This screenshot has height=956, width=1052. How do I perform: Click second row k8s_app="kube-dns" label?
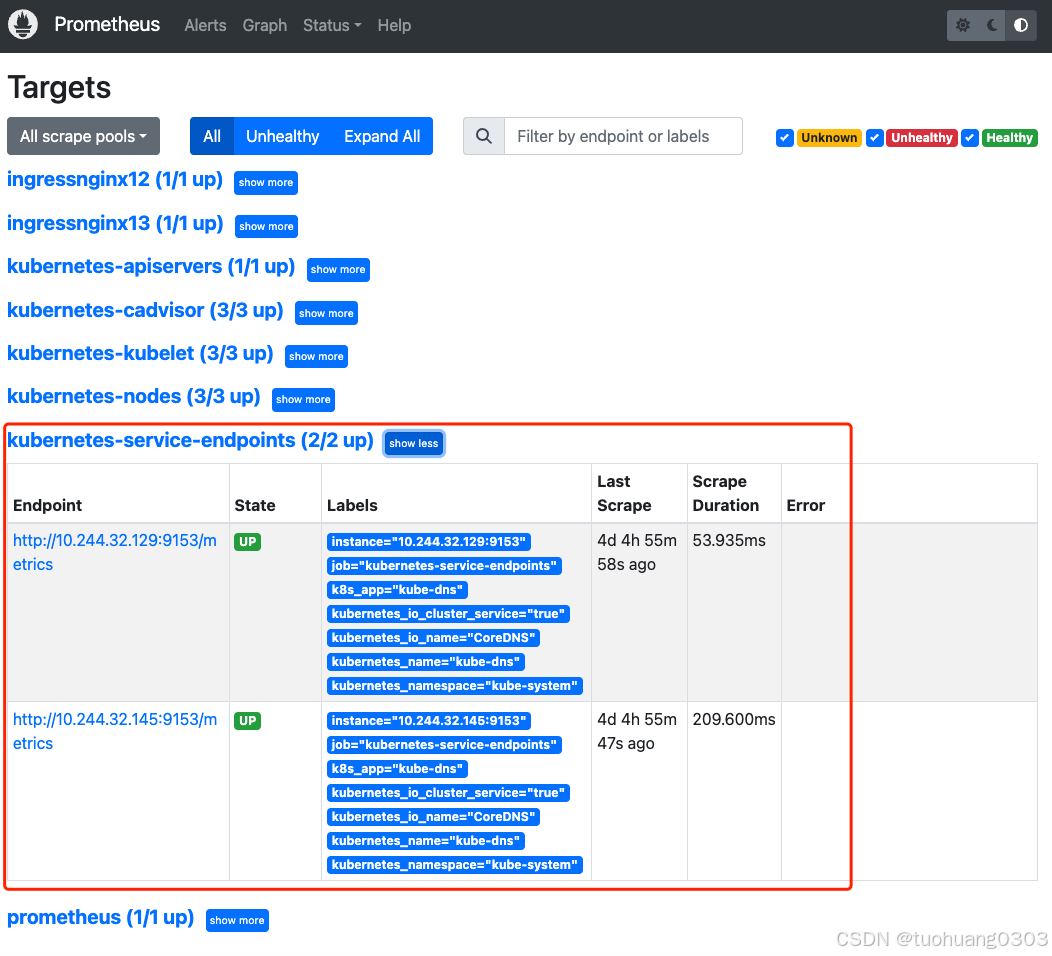point(397,769)
